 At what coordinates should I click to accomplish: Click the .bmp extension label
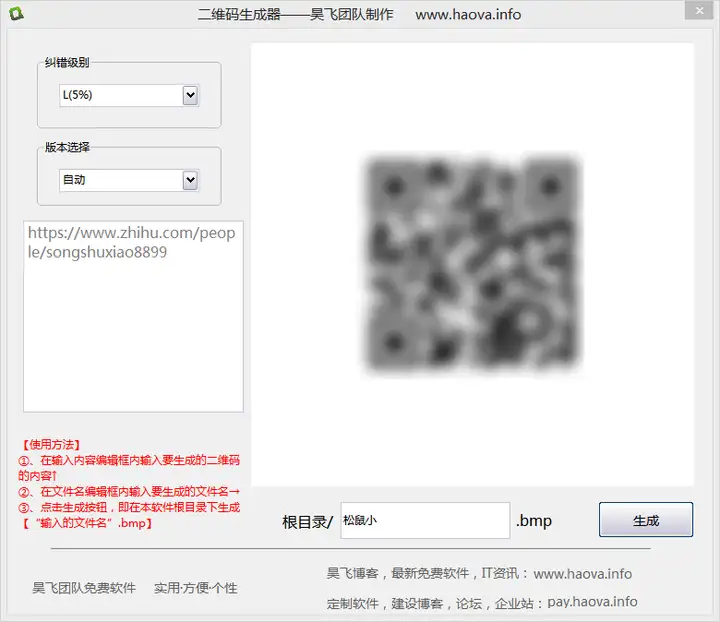pyautogui.click(x=534, y=521)
